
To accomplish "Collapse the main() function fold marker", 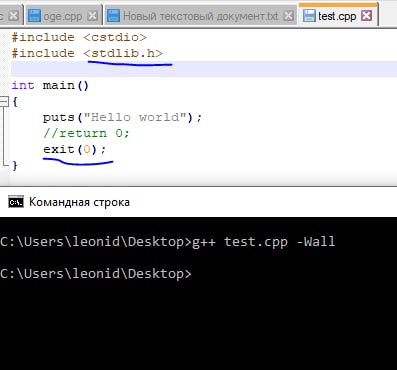I will click(x=4, y=101).
